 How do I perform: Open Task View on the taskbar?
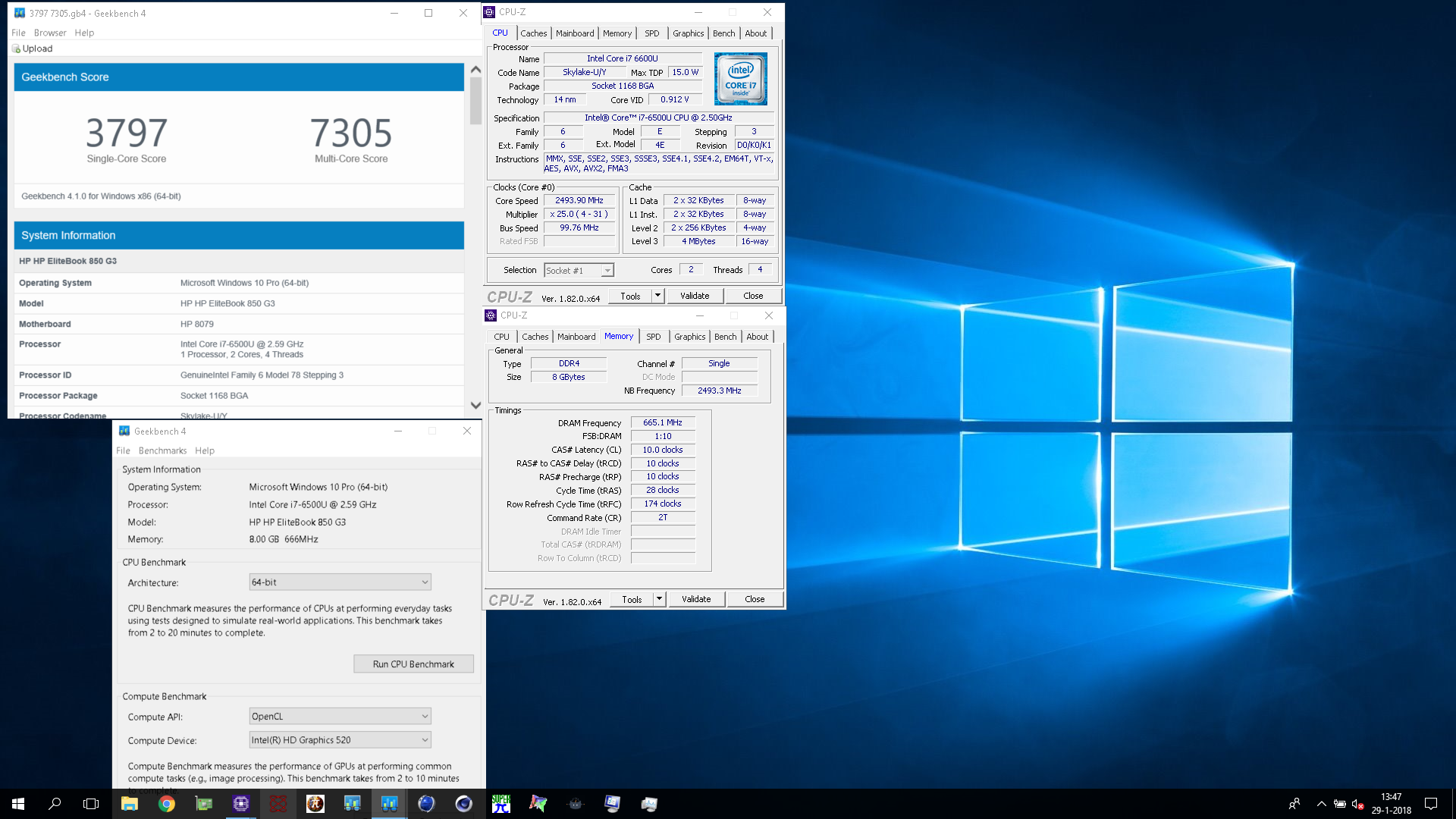[91, 804]
